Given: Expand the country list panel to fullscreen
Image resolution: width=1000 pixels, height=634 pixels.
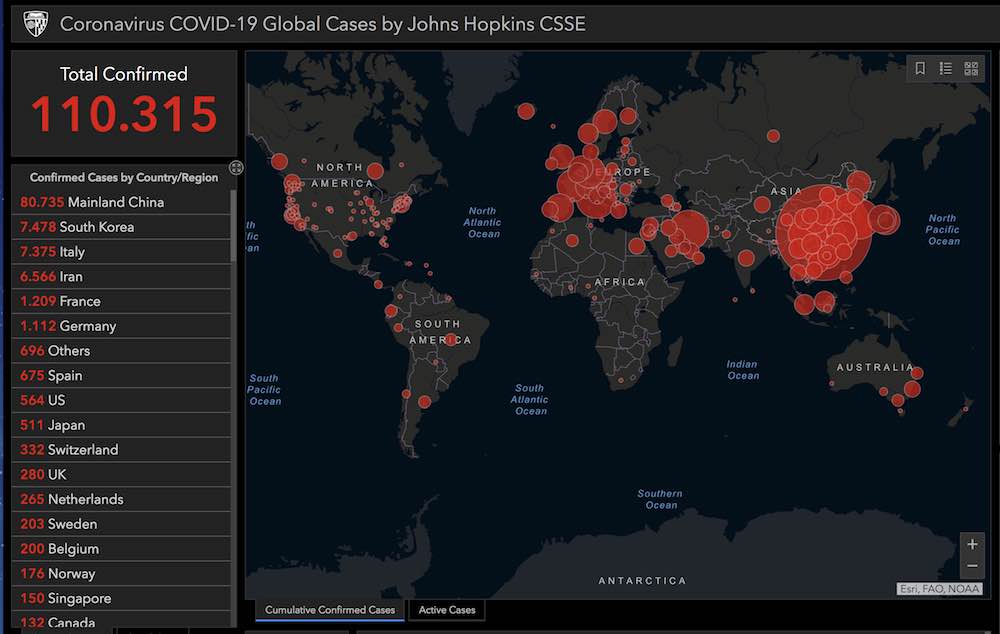Looking at the screenshot, I should click(x=236, y=168).
